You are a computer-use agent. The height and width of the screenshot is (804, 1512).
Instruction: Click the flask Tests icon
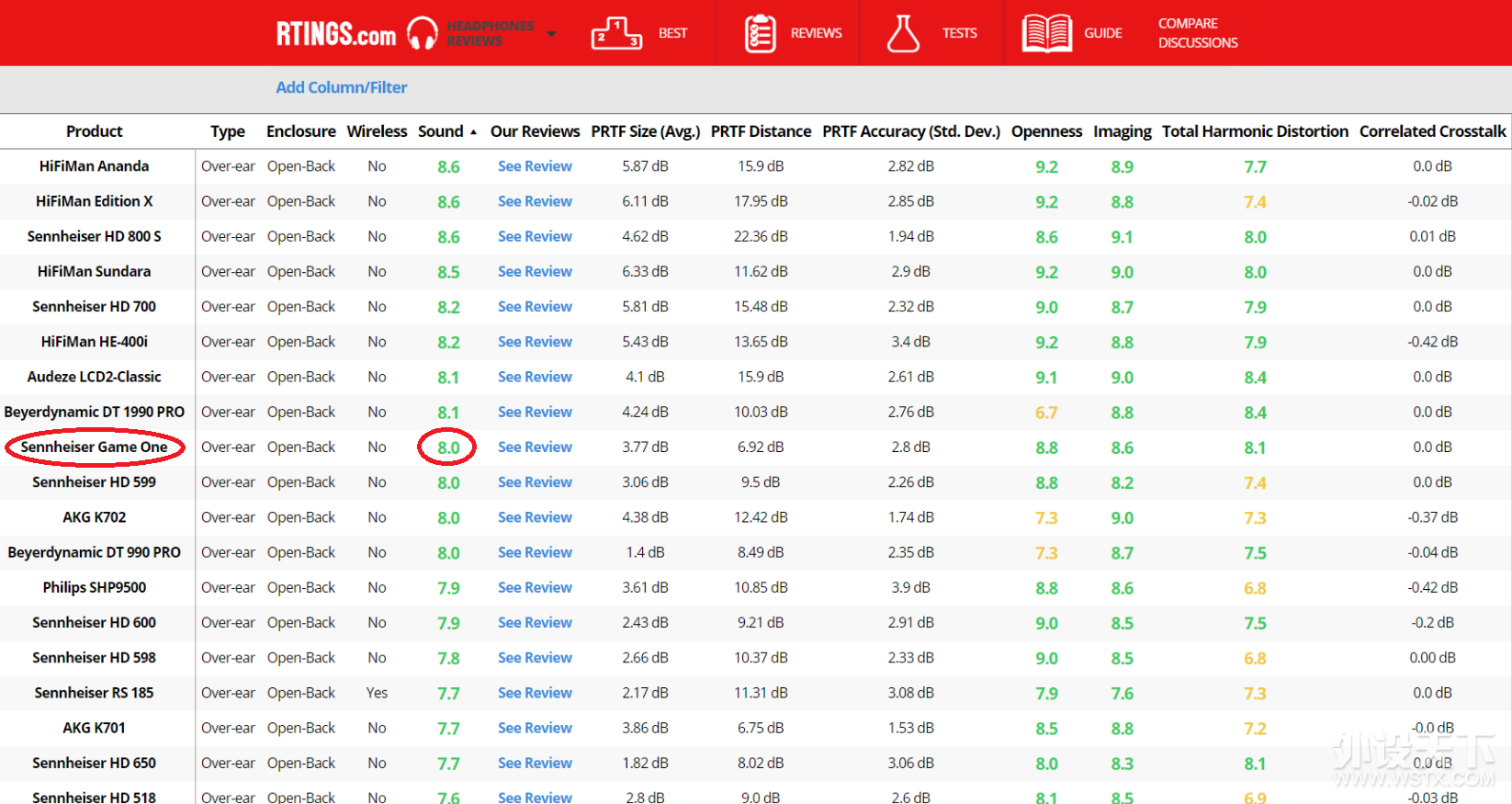(903, 33)
